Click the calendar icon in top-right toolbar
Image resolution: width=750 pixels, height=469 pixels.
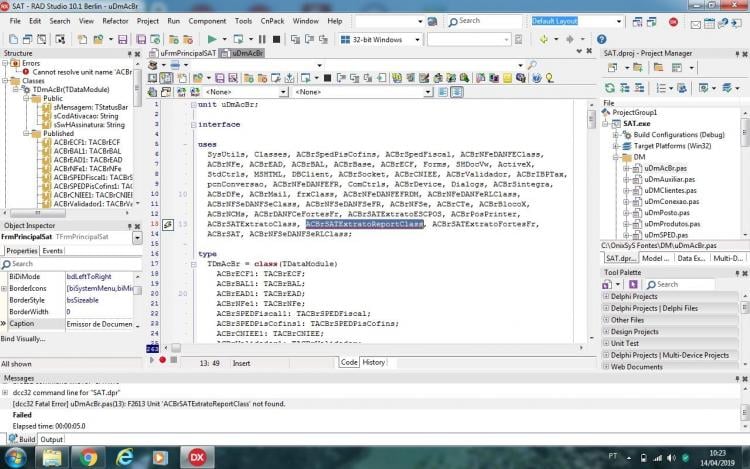coord(709,23)
